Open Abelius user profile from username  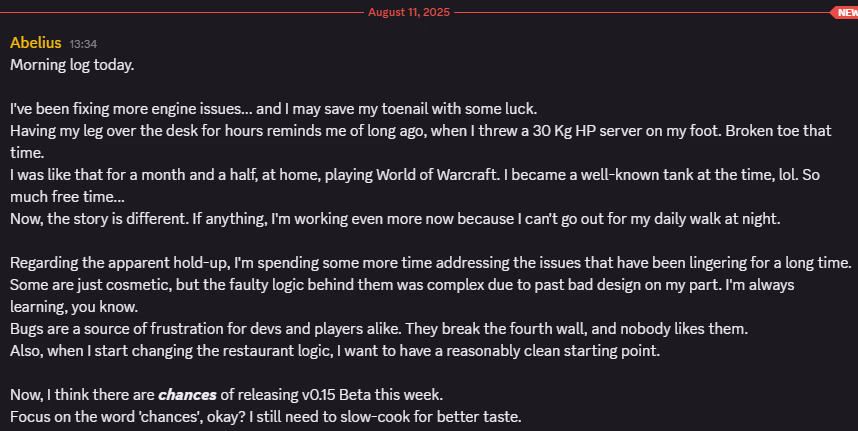[x=36, y=43]
